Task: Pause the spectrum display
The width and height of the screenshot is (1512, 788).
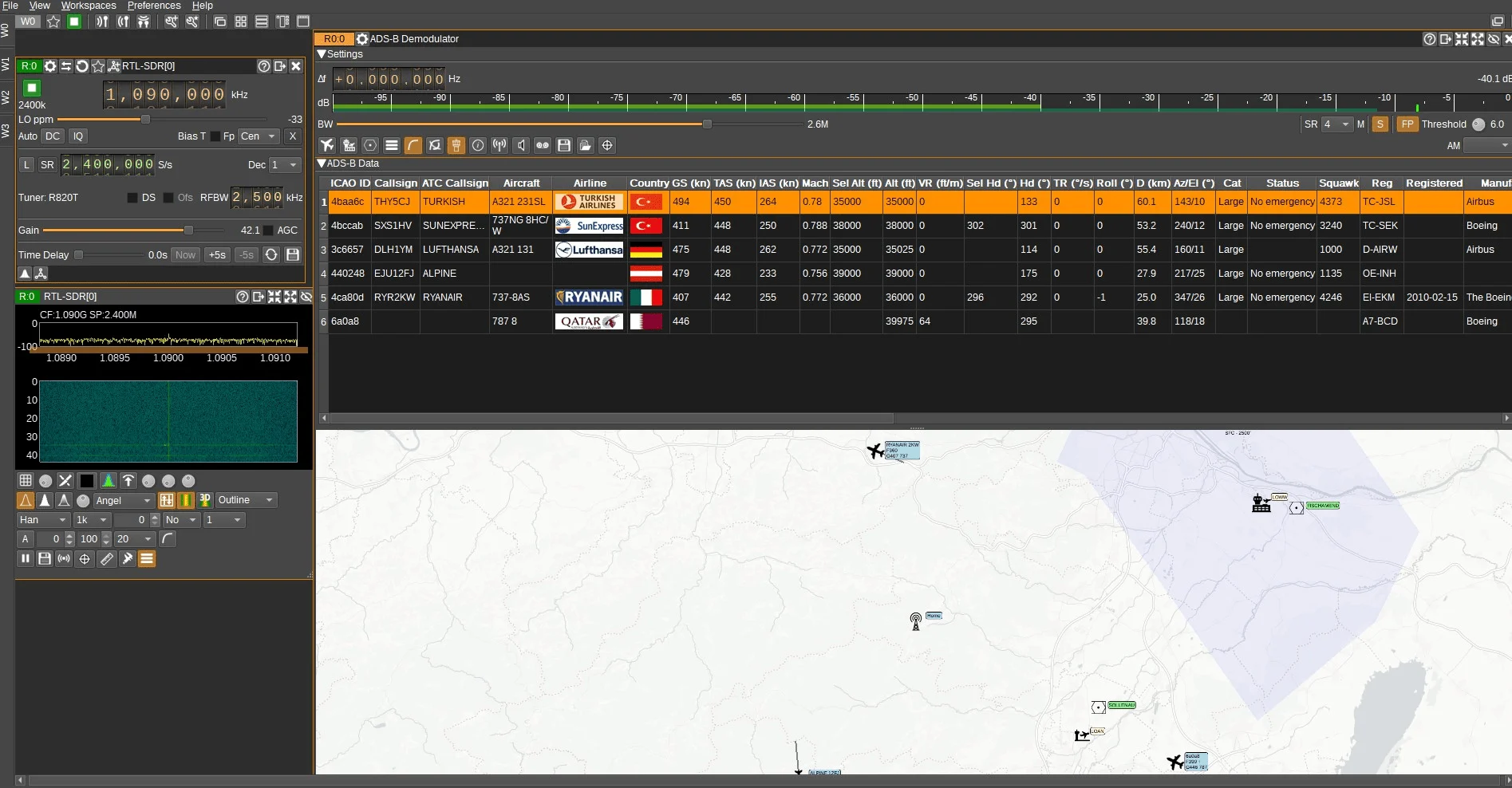Action: point(26,559)
